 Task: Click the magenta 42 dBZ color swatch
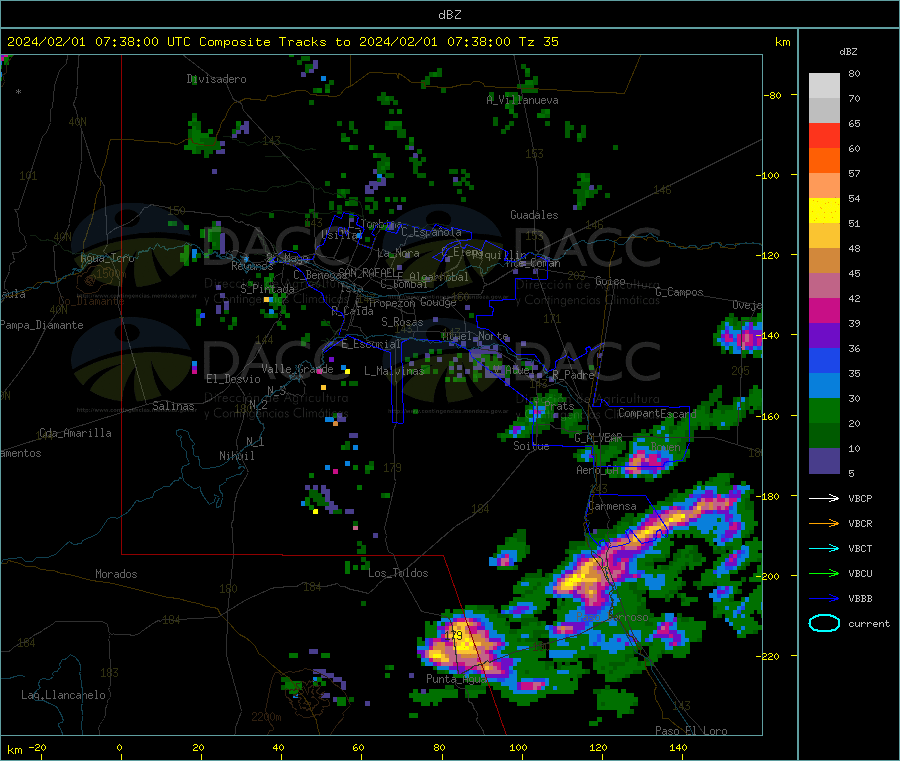(824, 310)
